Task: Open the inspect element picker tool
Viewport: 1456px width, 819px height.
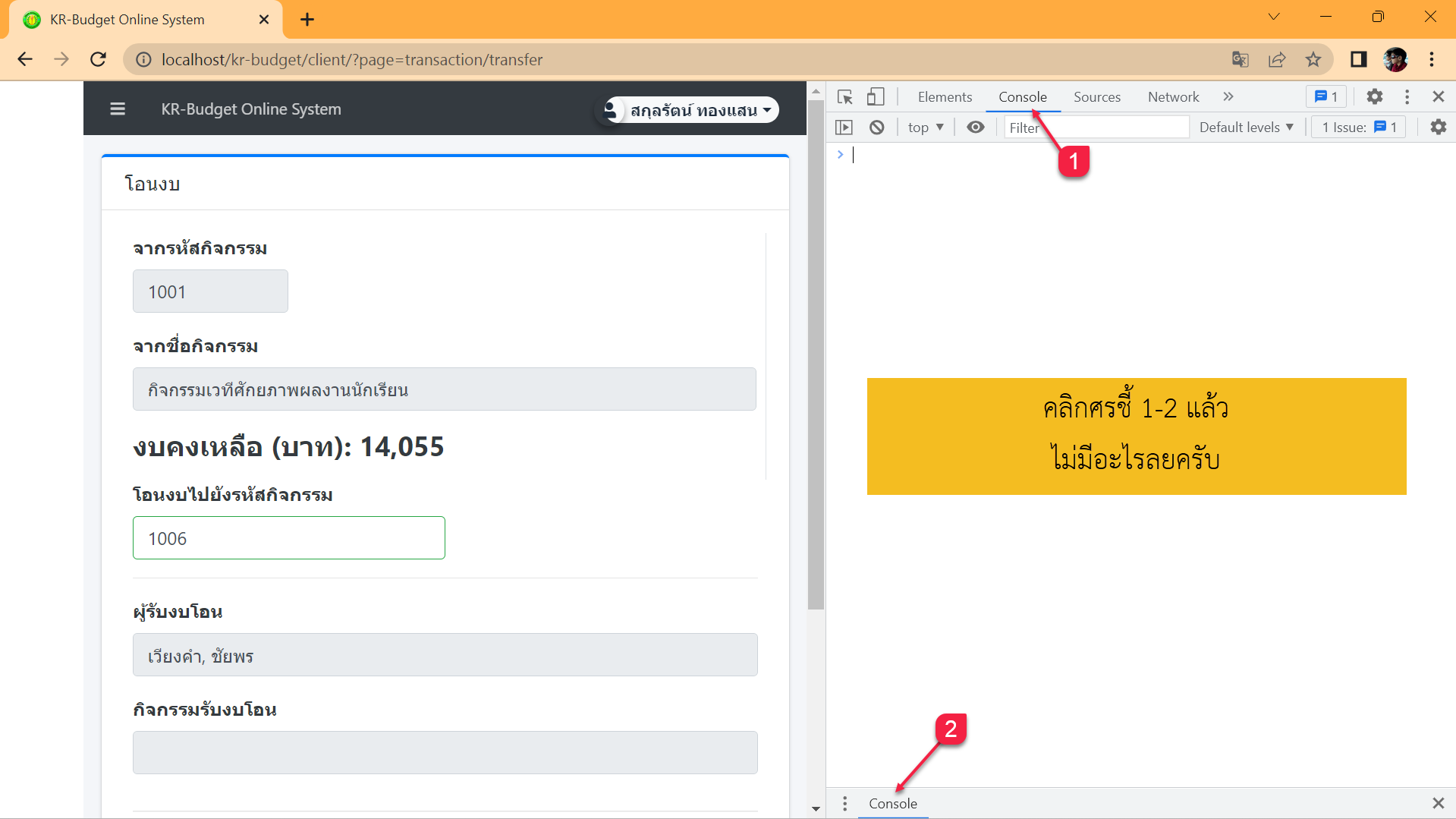Action: (x=845, y=97)
